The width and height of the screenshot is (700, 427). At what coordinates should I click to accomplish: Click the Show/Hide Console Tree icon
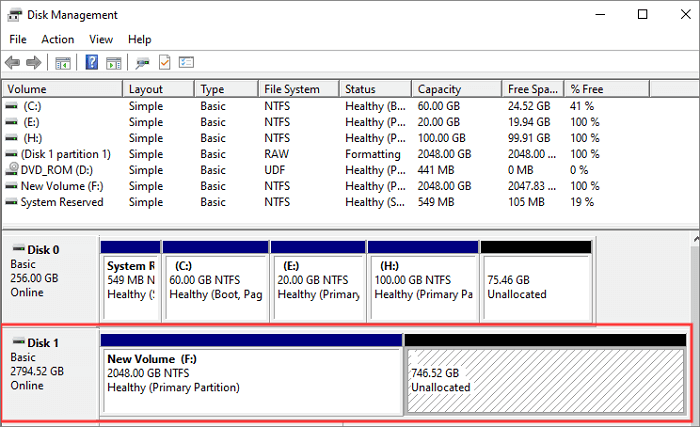(x=62, y=62)
